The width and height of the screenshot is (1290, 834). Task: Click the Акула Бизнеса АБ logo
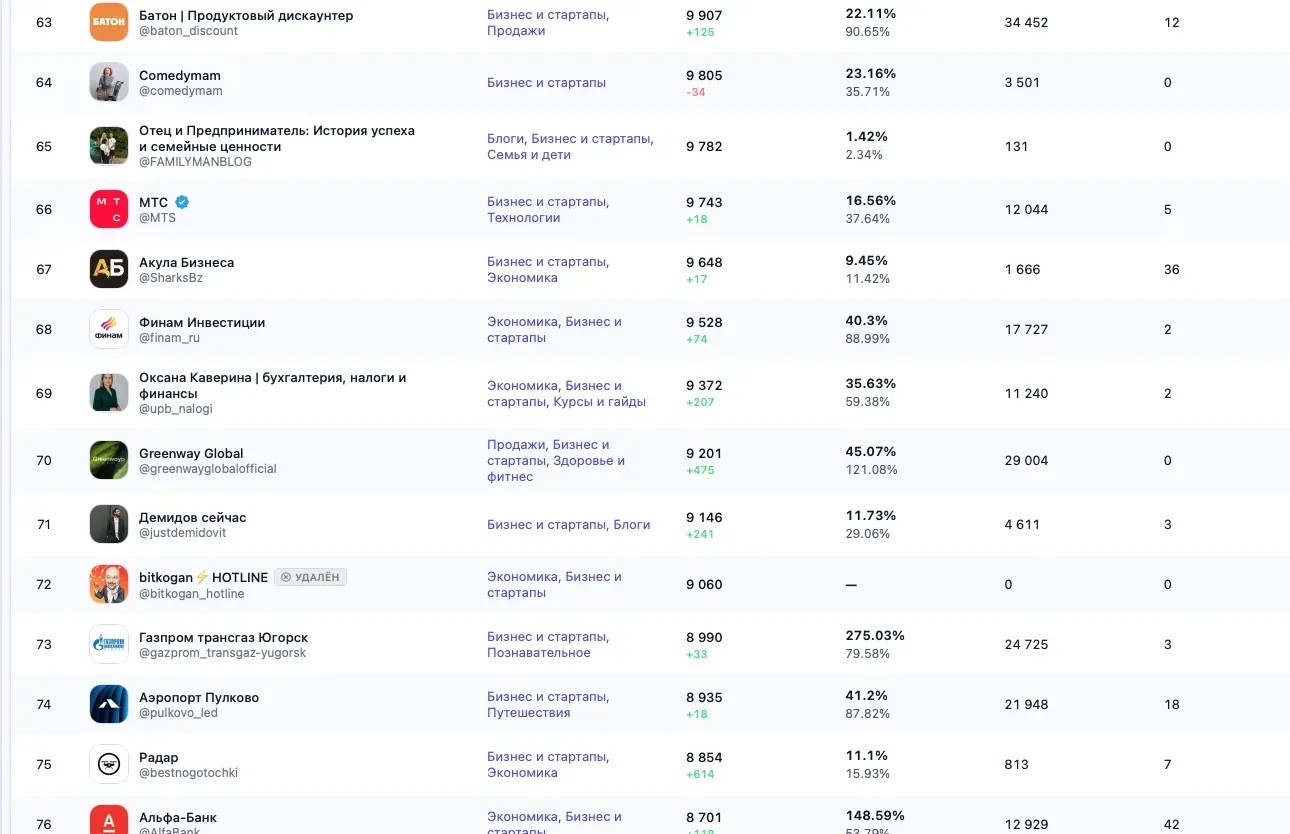point(109,269)
